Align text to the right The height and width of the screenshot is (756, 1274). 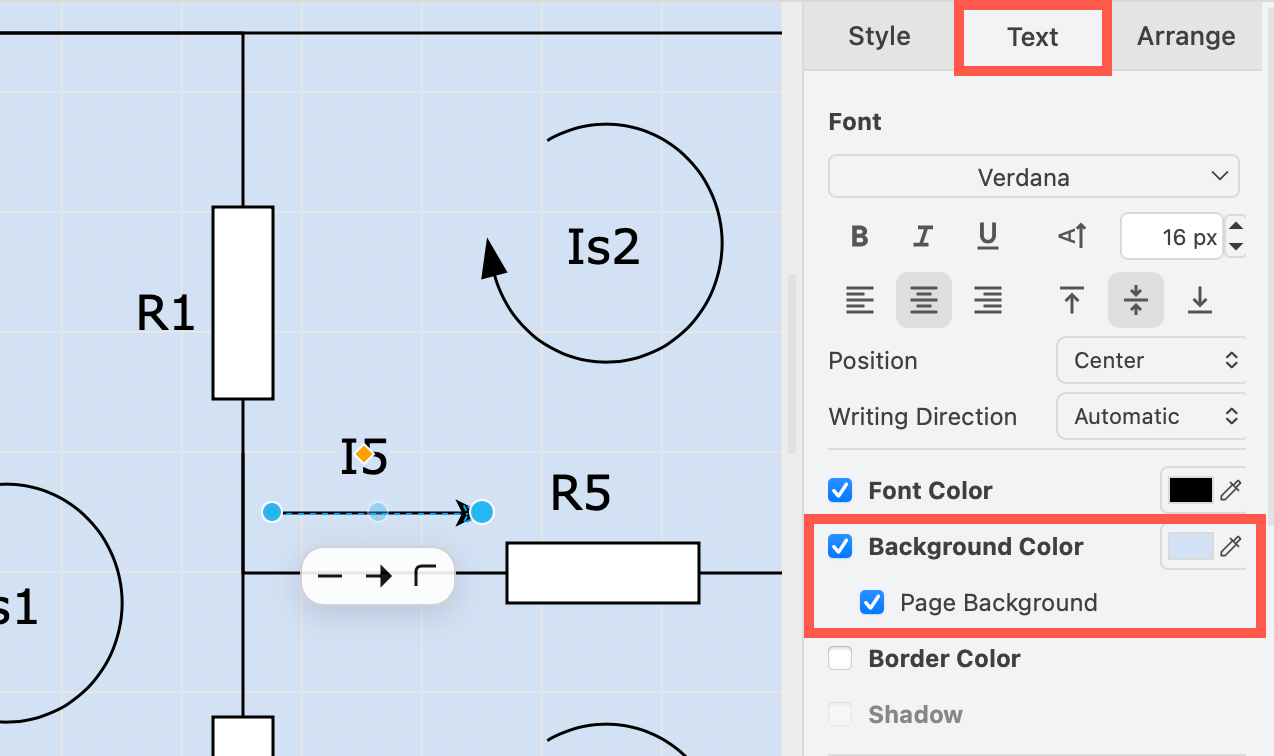point(988,300)
